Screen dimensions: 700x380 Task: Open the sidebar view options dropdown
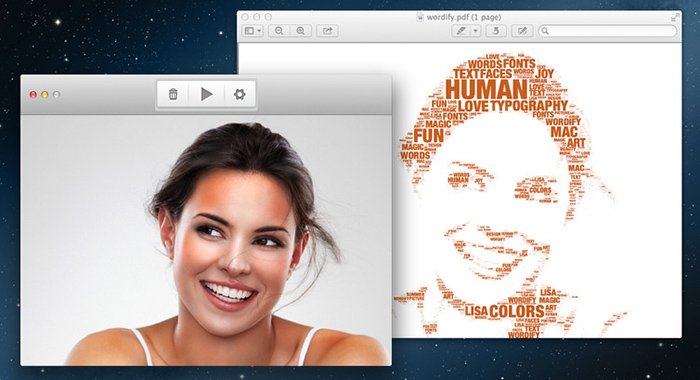coord(253,31)
